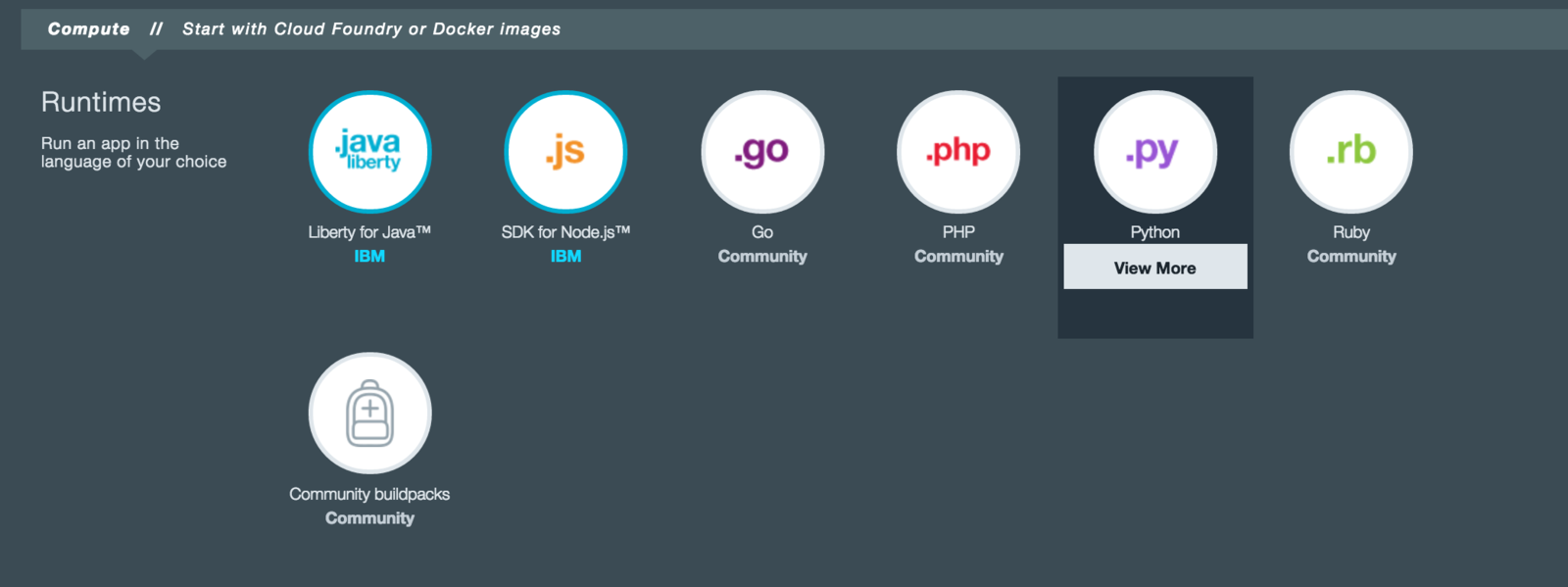
Task: Click the Community label under Go
Action: pyautogui.click(x=762, y=256)
